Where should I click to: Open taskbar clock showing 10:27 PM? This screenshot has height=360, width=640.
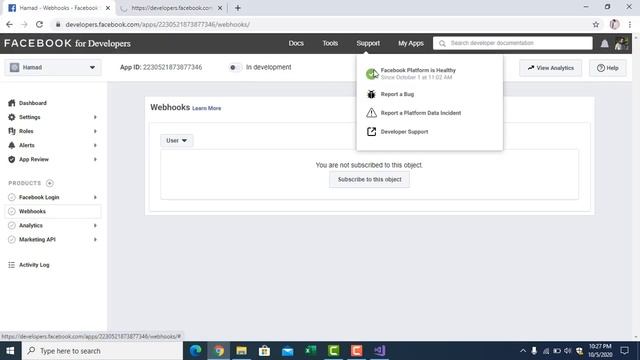(600, 351)
